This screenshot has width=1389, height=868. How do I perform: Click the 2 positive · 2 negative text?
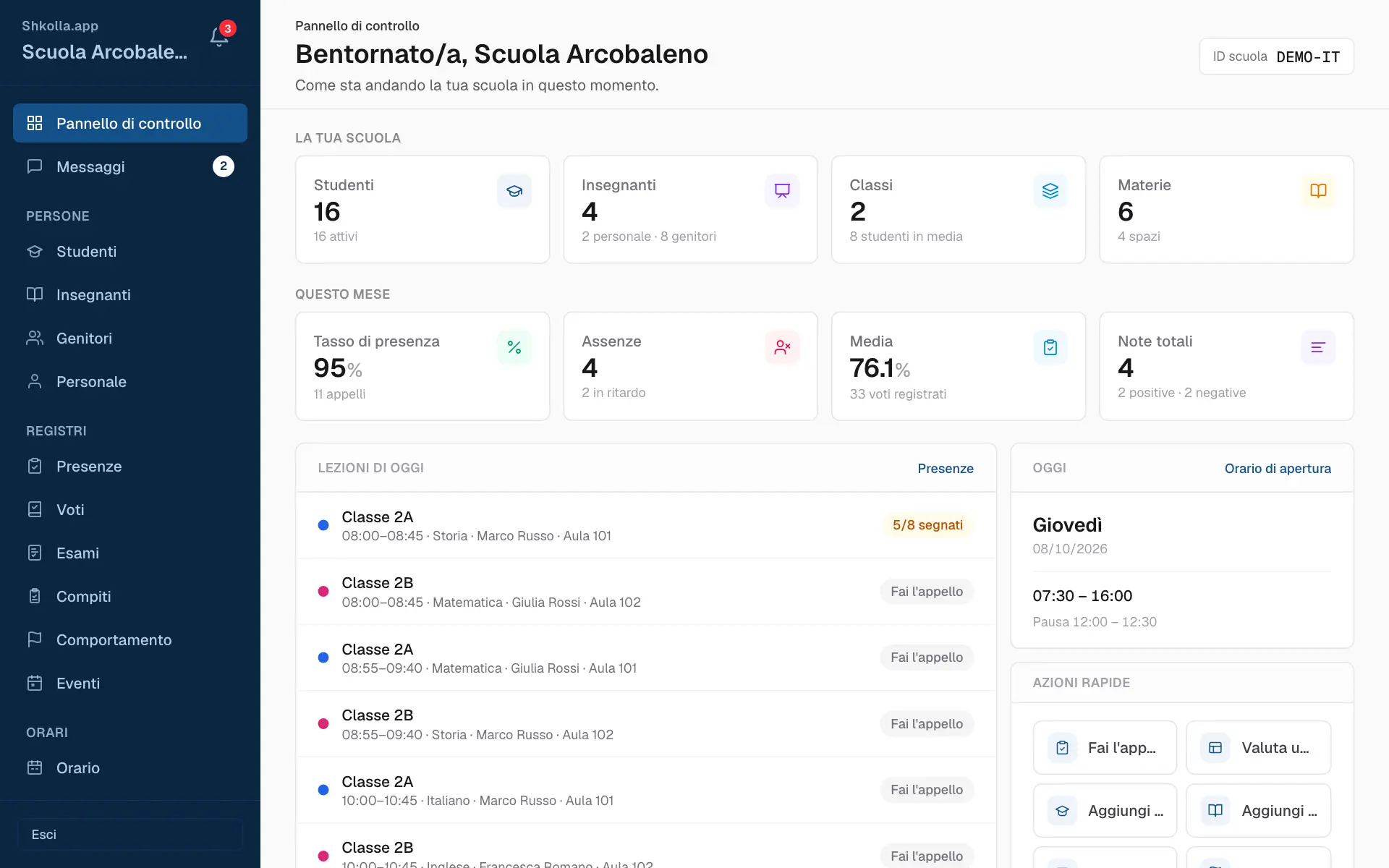pos(1181,393)
